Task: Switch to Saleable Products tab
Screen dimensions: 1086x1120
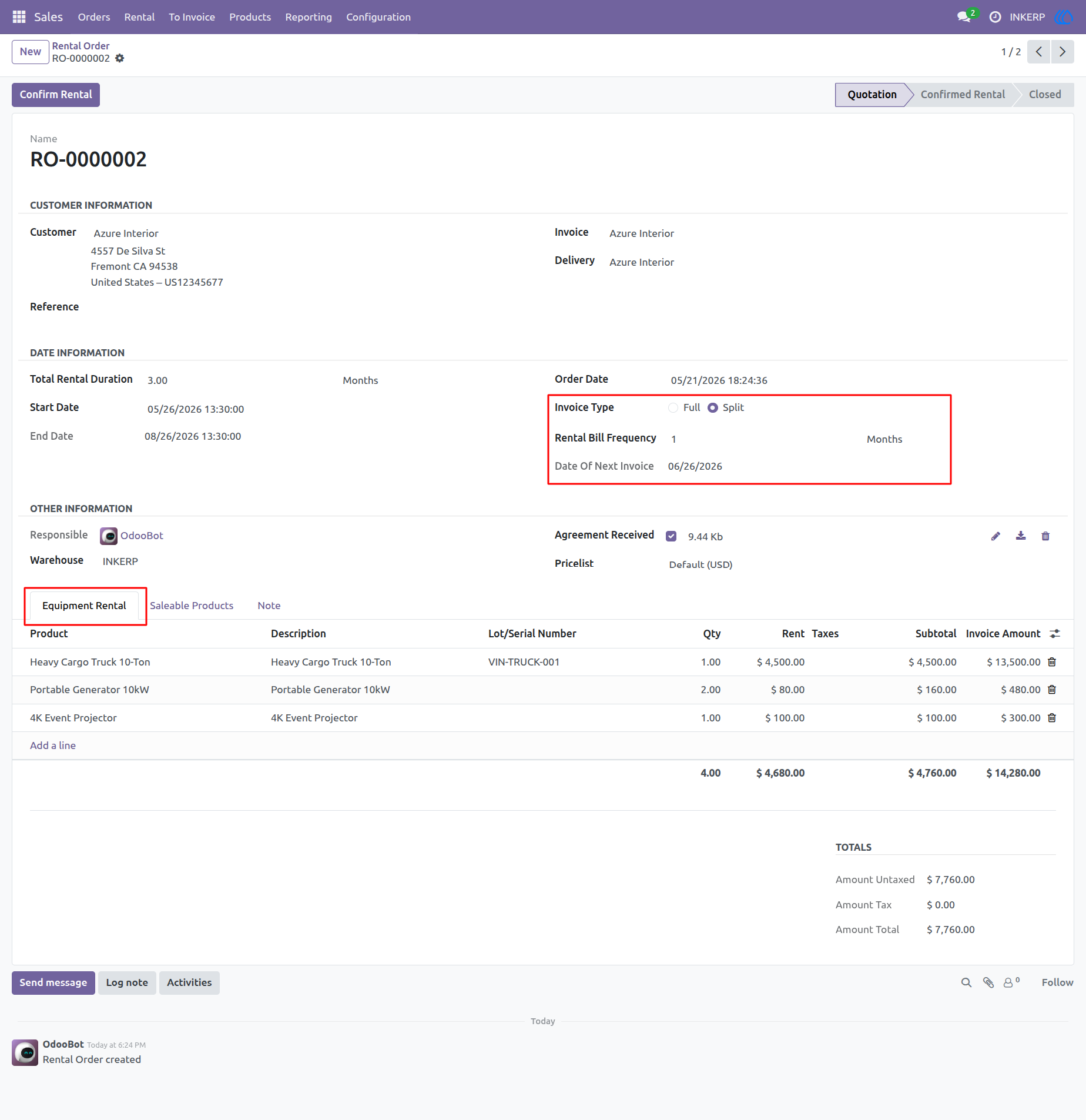Action: coord(192,606)
